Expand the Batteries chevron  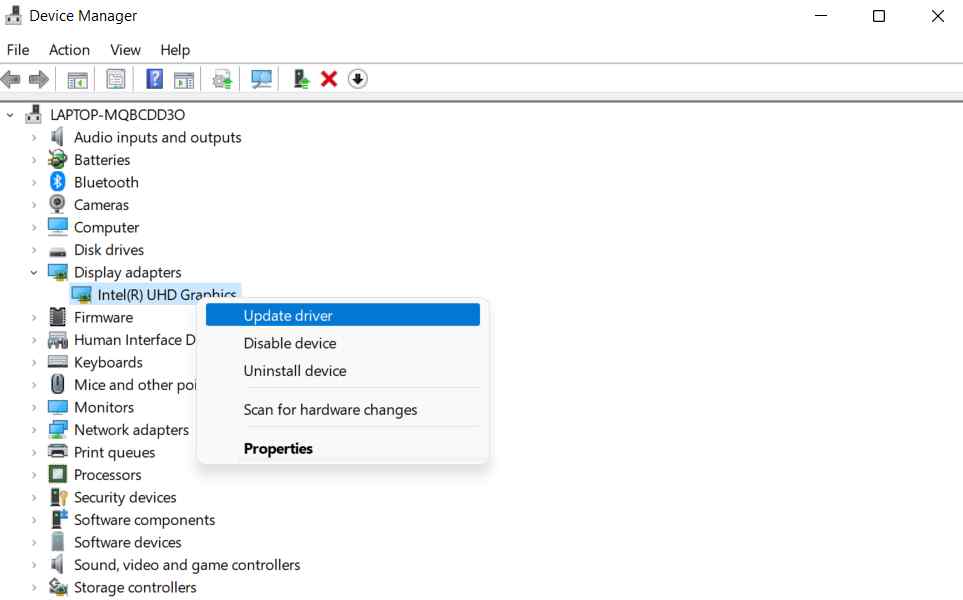[34, 160]
